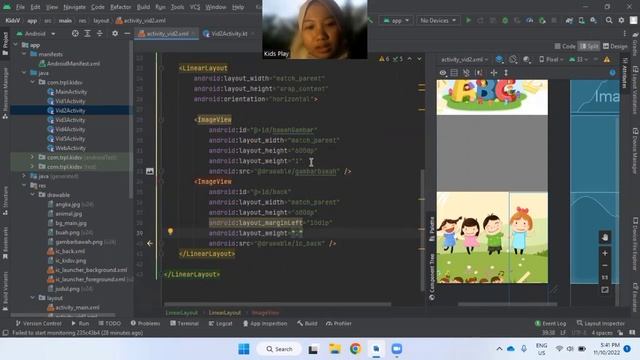This screenshot has width=640, height=360.
Task: Click Expand All in the Project panel
Action: click(87, 33)
